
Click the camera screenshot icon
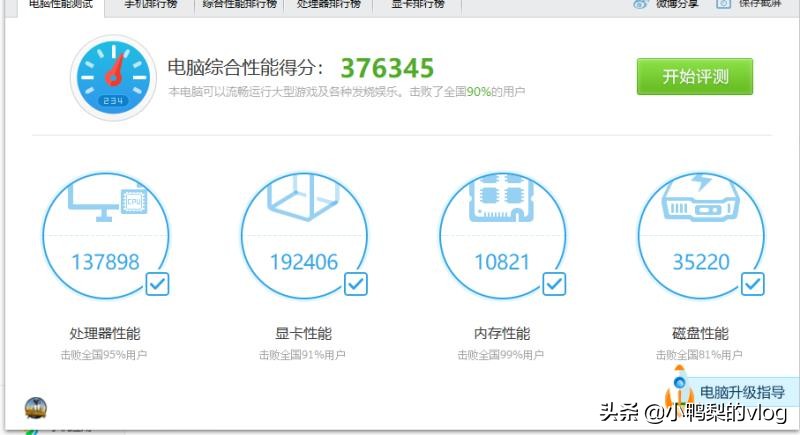(x=723, y=5)
